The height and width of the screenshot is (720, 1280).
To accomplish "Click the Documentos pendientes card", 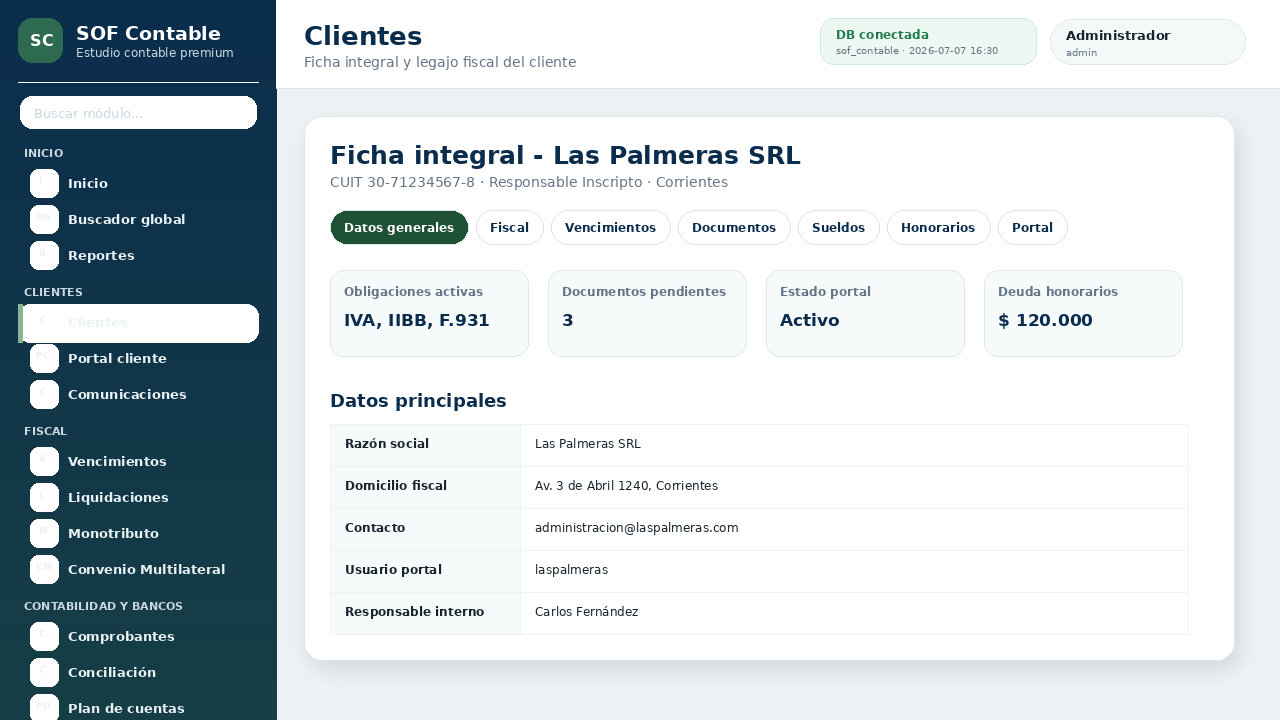I will (x=647, y=313).
